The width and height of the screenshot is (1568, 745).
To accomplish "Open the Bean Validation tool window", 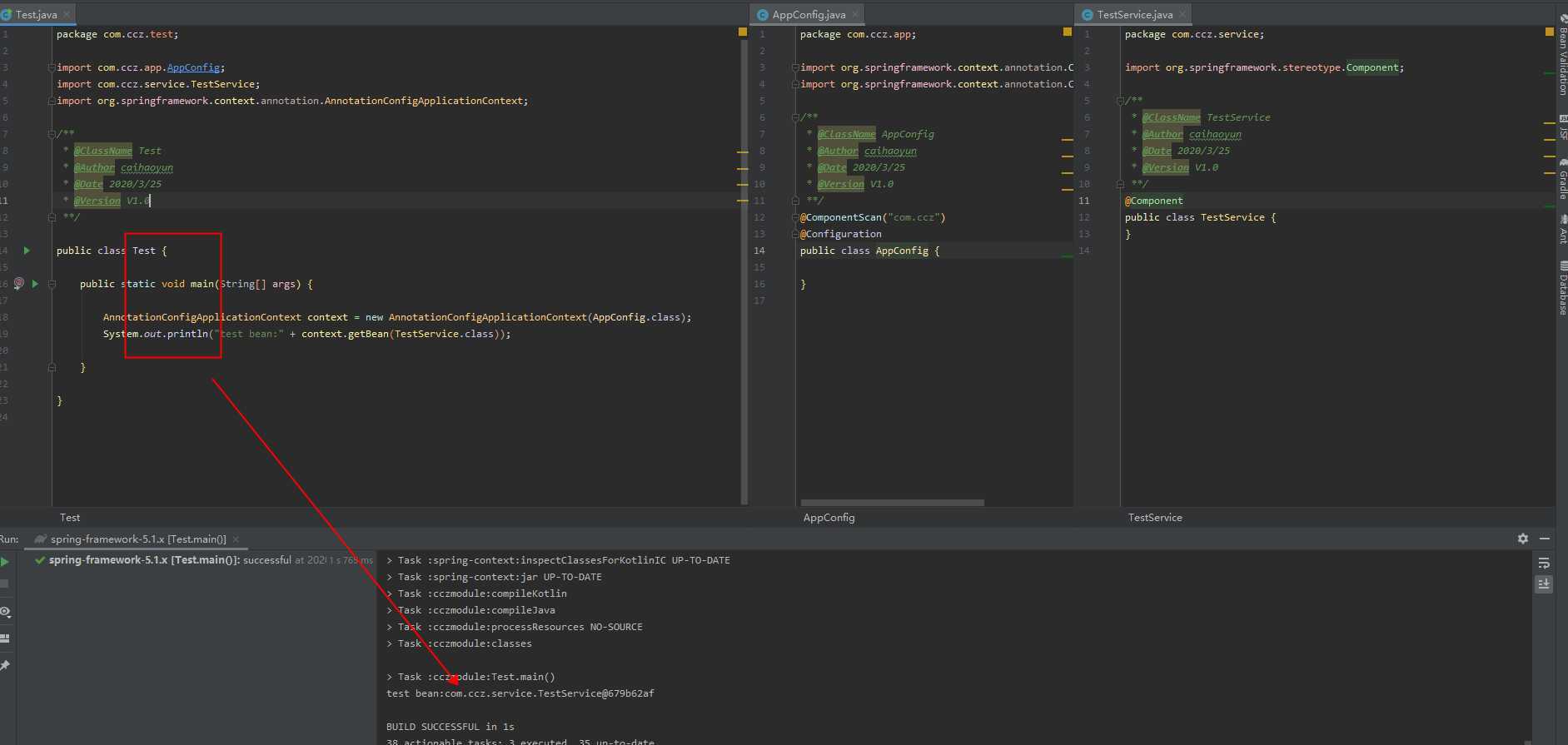I will tap(1562, 53).
